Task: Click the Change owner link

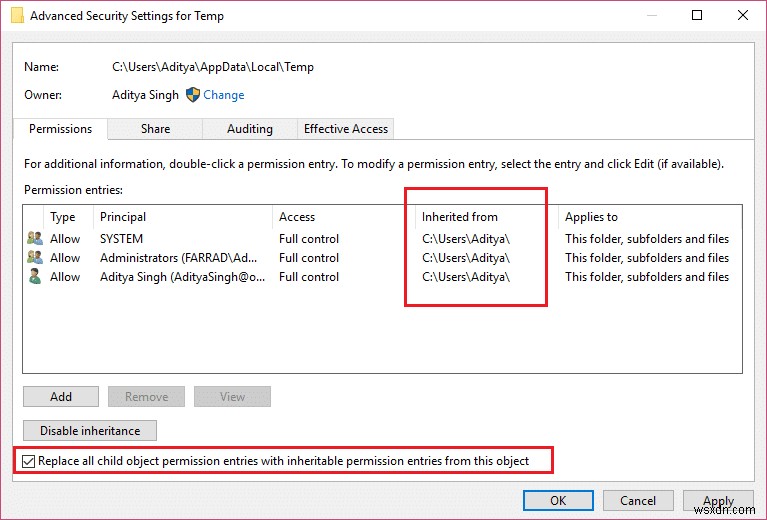Action: coord(224,95)
